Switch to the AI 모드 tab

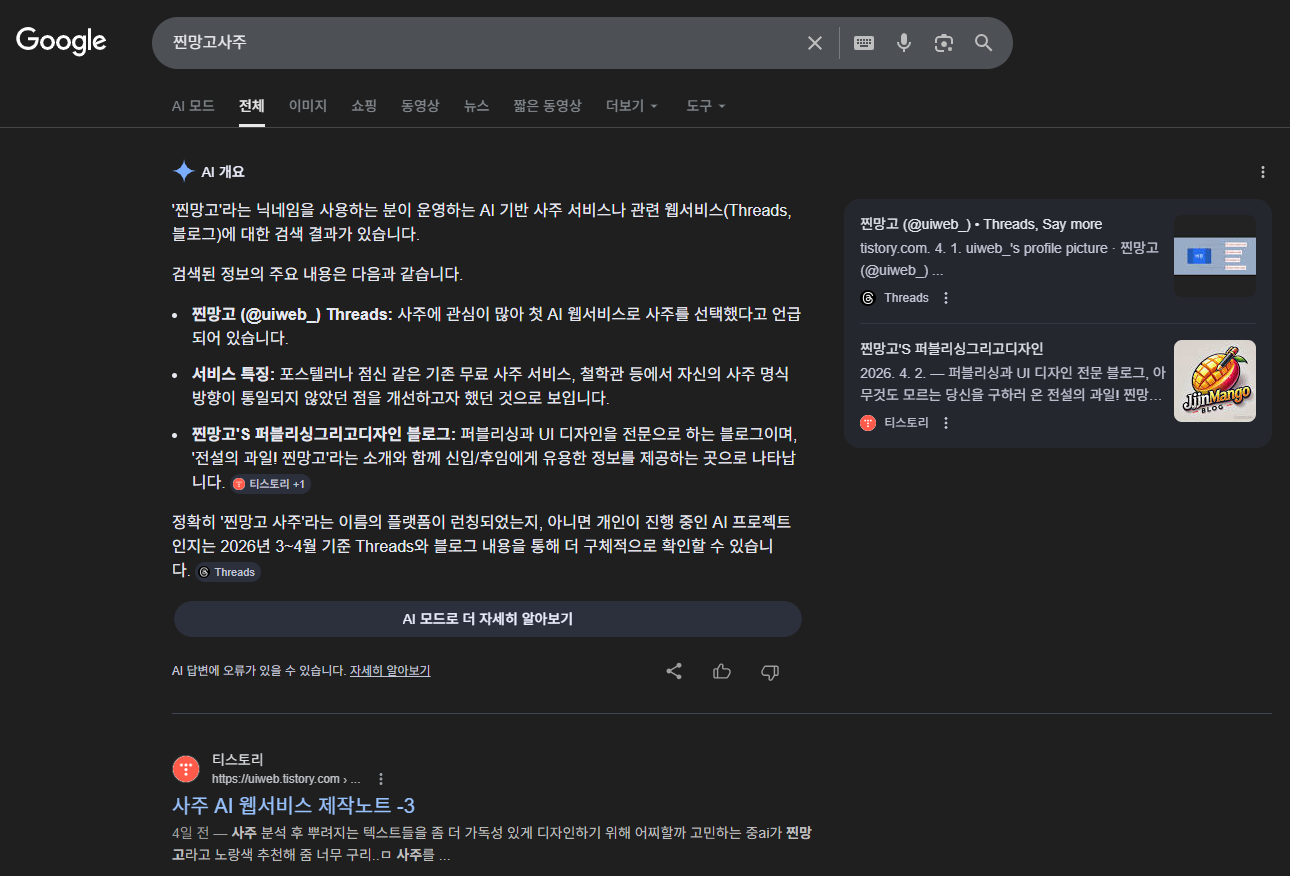point(193,105)
